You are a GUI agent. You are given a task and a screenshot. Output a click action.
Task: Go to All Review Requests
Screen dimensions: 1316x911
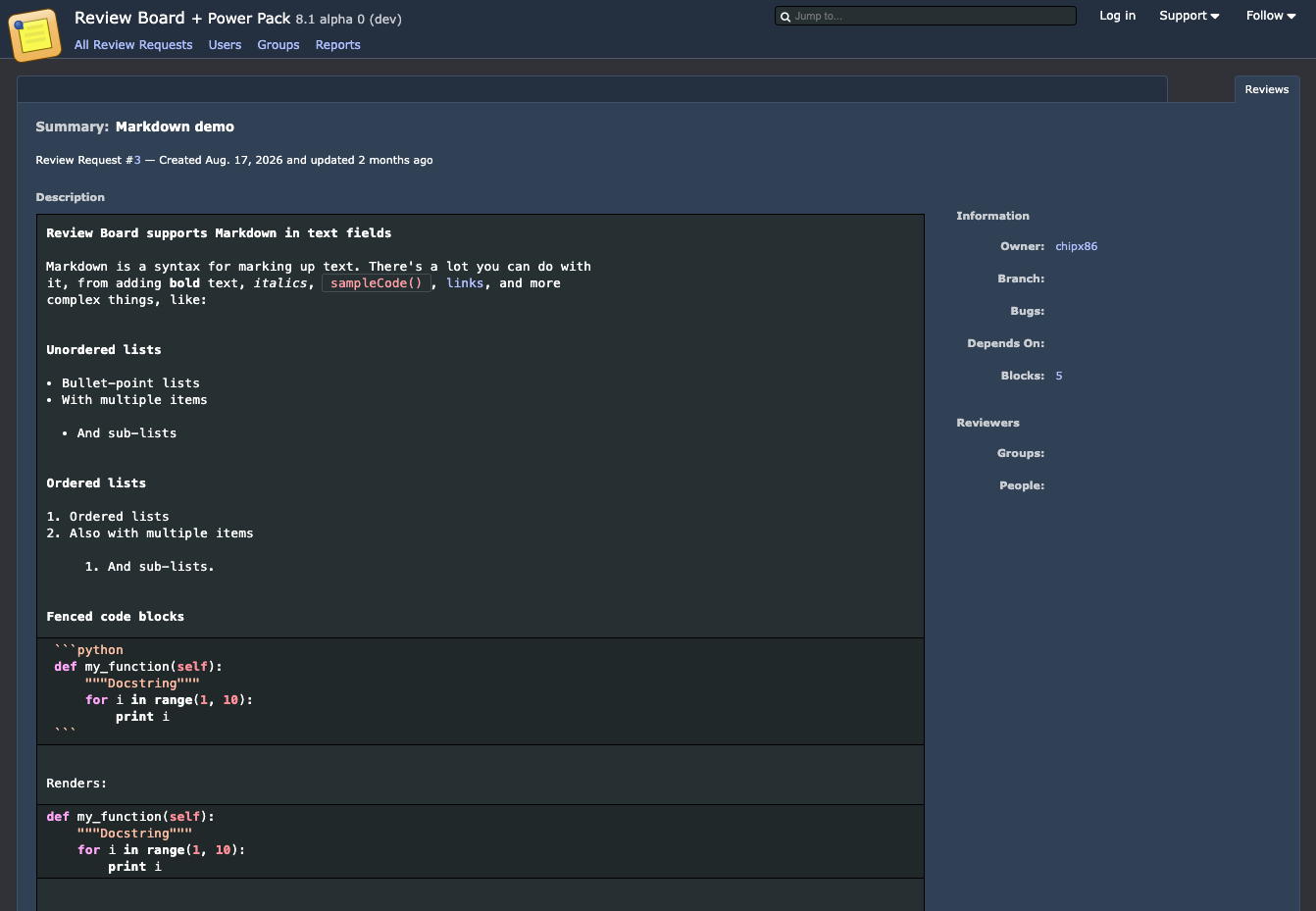(133, 45)
